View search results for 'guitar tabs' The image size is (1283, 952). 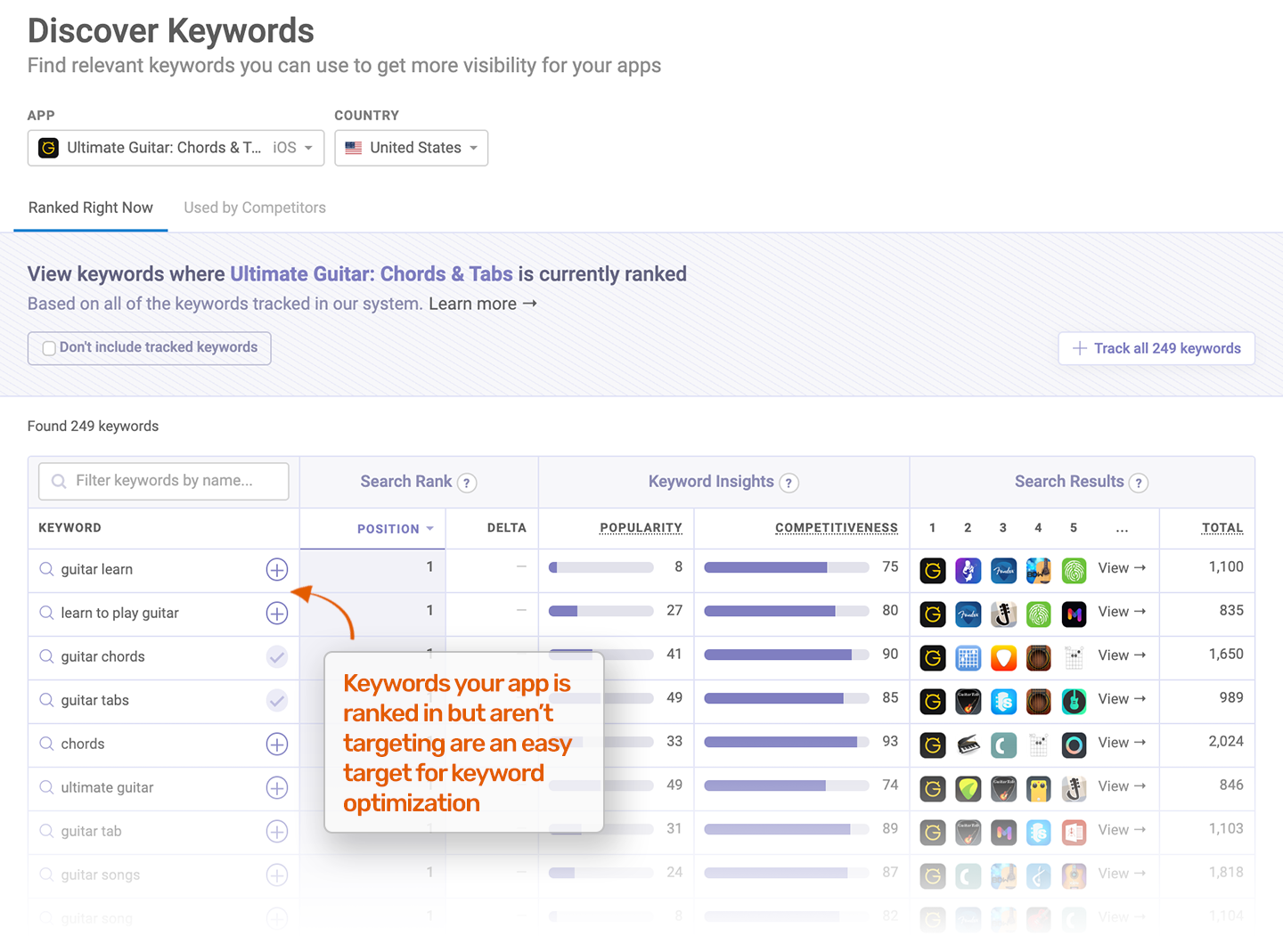click(1122, 699)
